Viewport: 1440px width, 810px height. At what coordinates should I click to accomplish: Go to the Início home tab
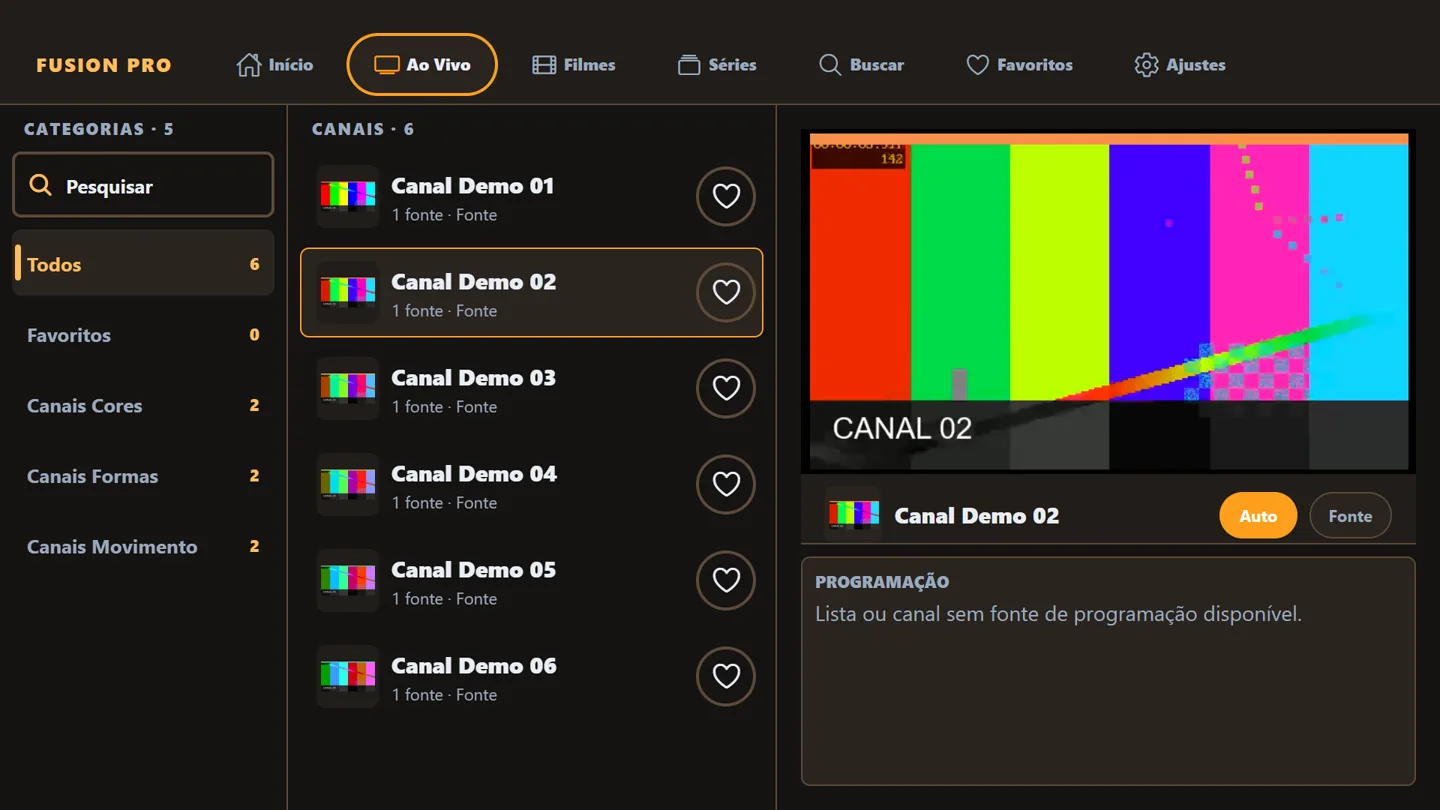click(275, 65)
